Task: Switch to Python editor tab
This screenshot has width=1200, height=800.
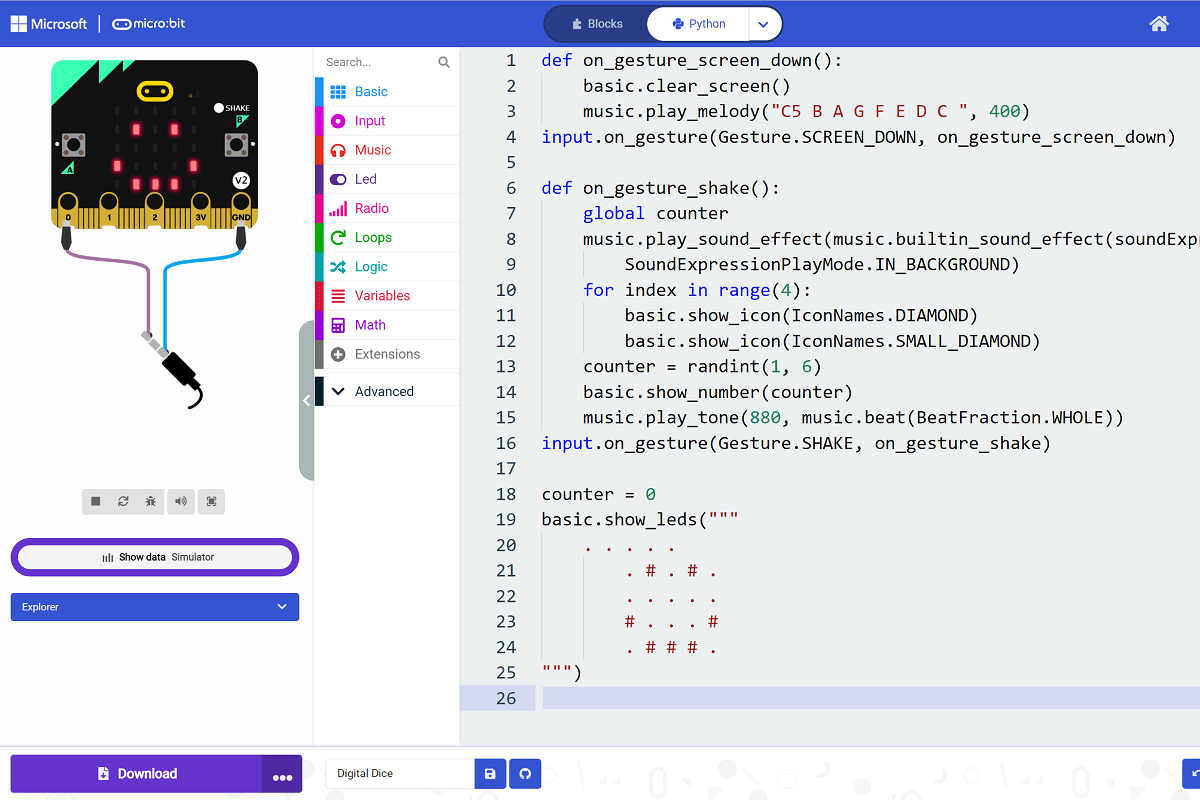Action: (x=699, y=24)
